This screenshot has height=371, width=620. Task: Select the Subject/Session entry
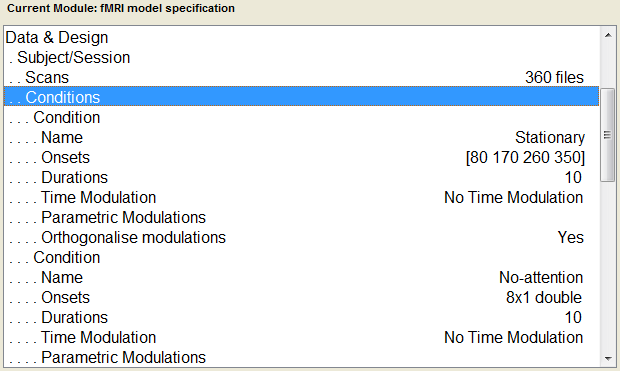pyautogui.click(x=302, y=57)
